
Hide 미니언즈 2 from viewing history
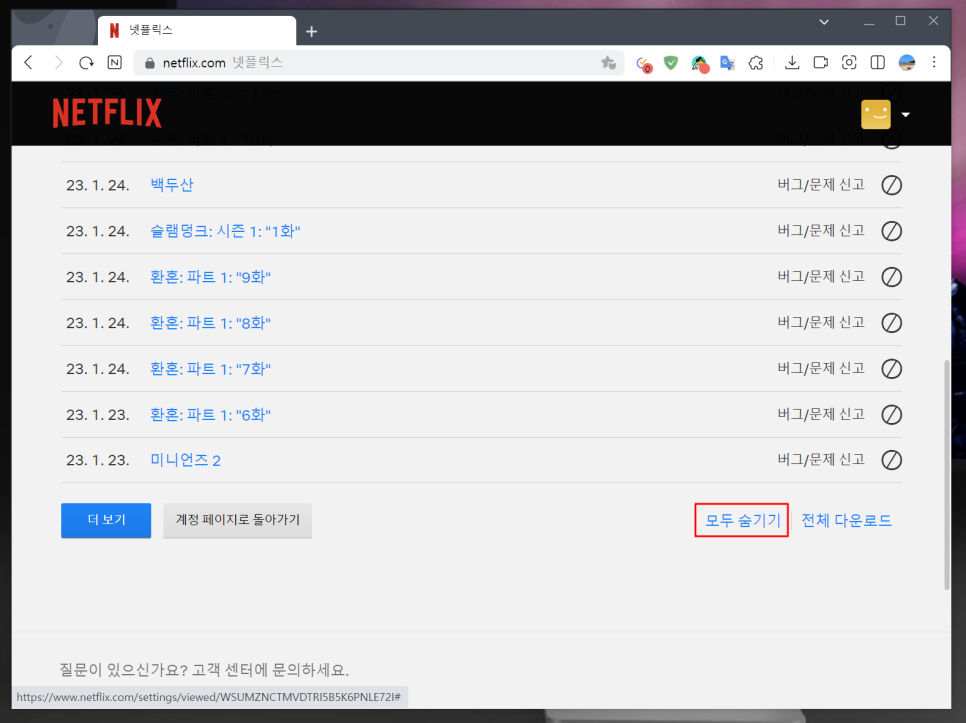[x=891, y=460]
